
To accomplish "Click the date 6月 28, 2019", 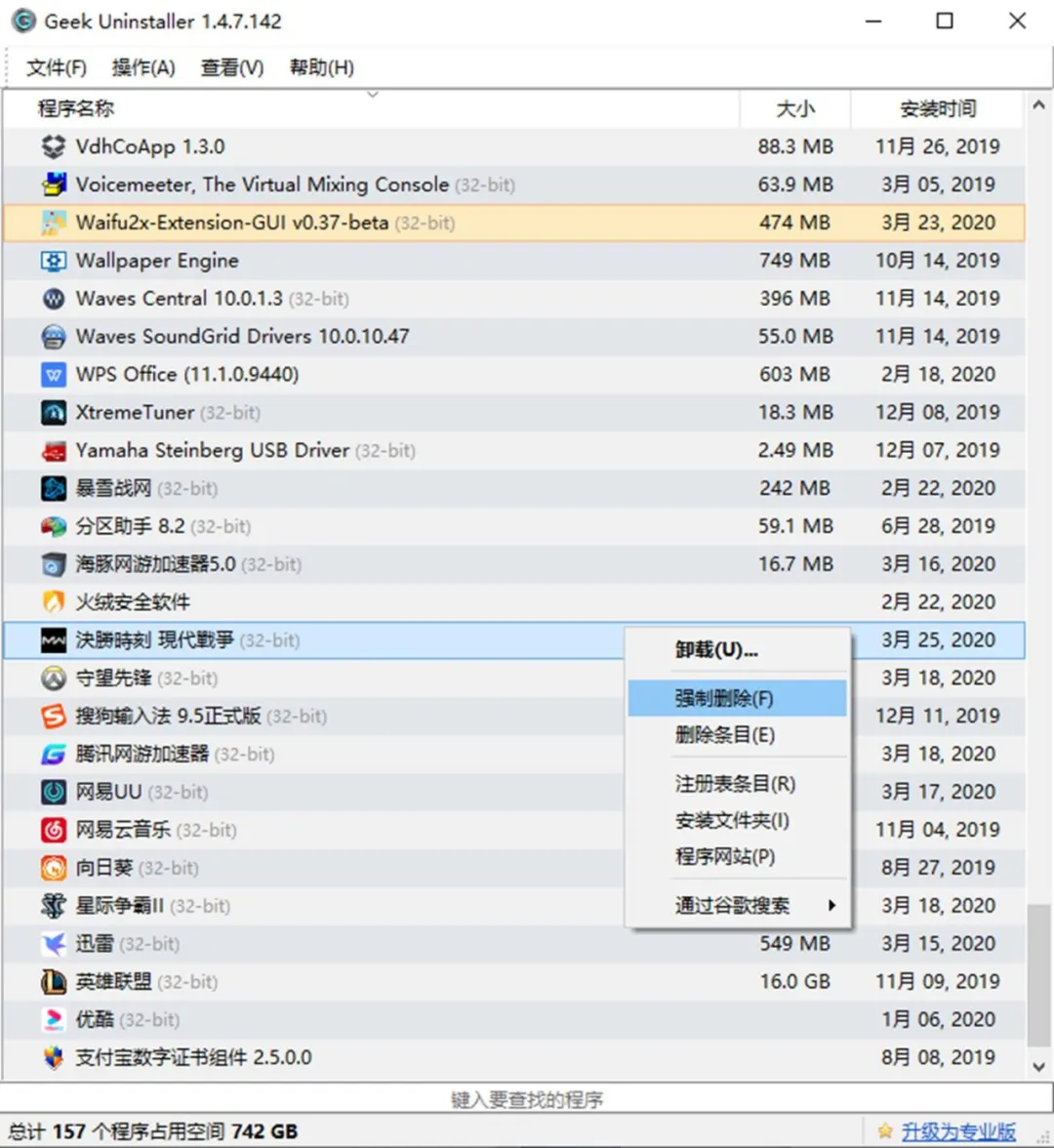I will pyautogui.click(x=939, y=526).
